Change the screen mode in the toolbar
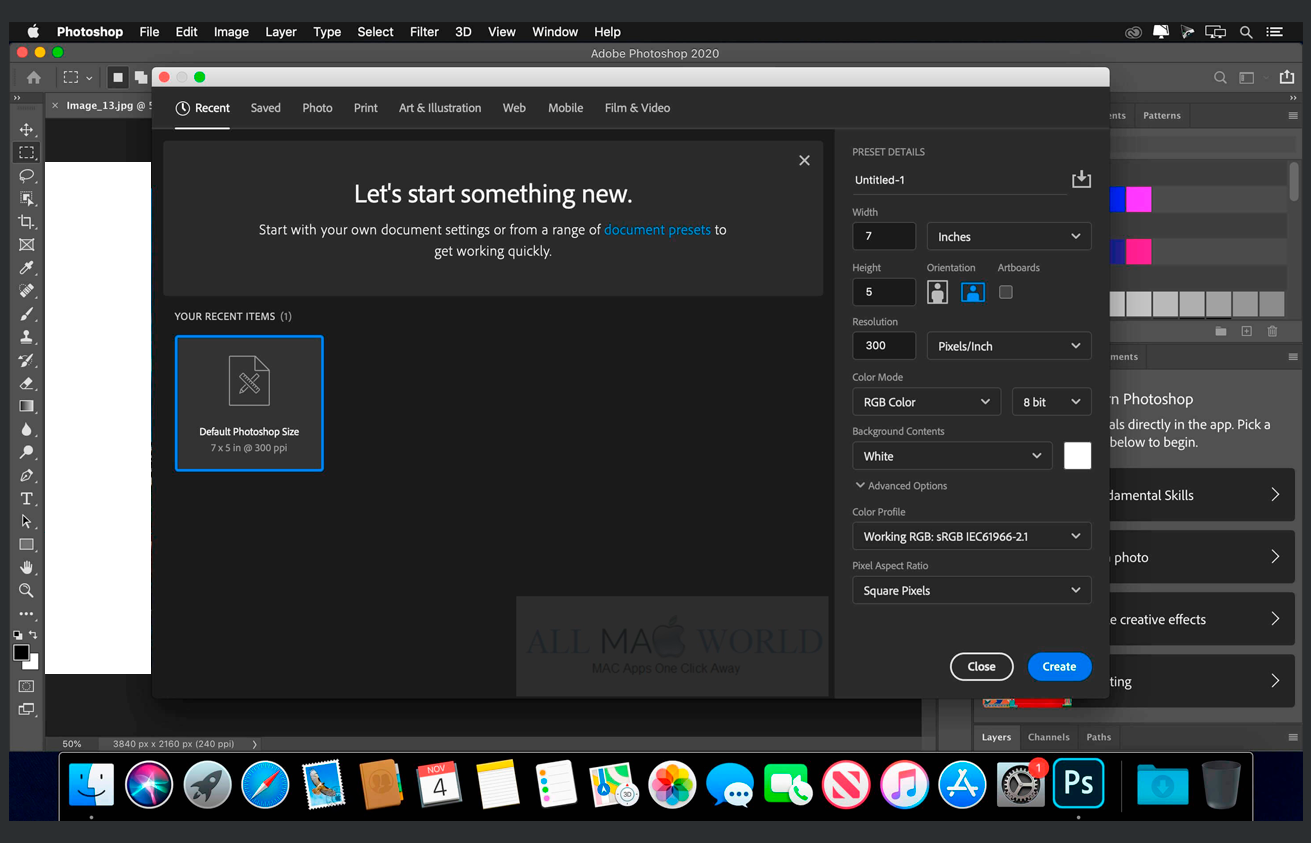This screenshot has height=843, width=1311. click(x=27, y=709)
